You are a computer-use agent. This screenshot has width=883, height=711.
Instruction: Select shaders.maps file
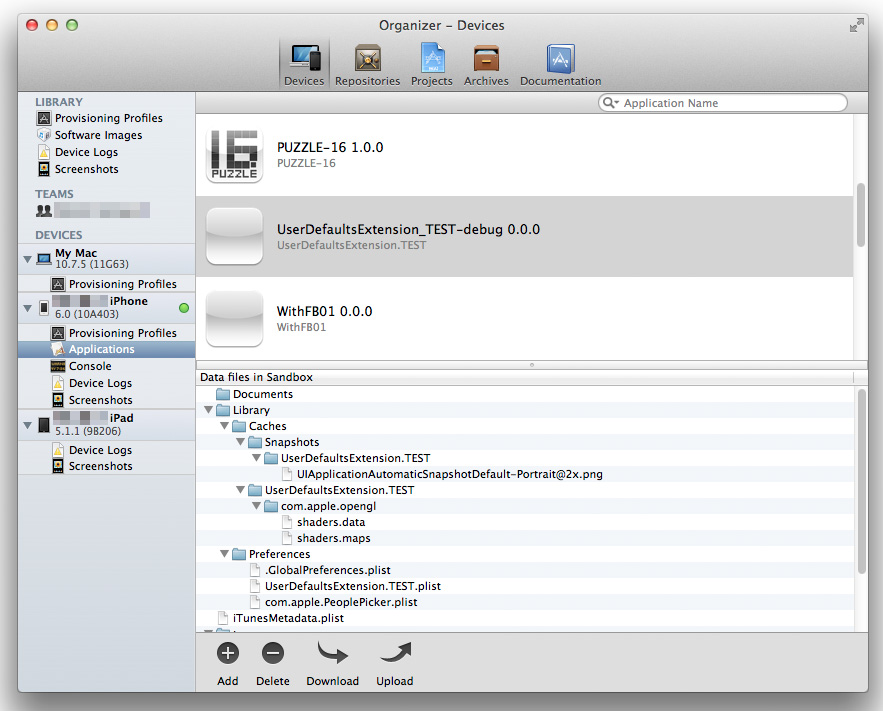coord(326,538)
